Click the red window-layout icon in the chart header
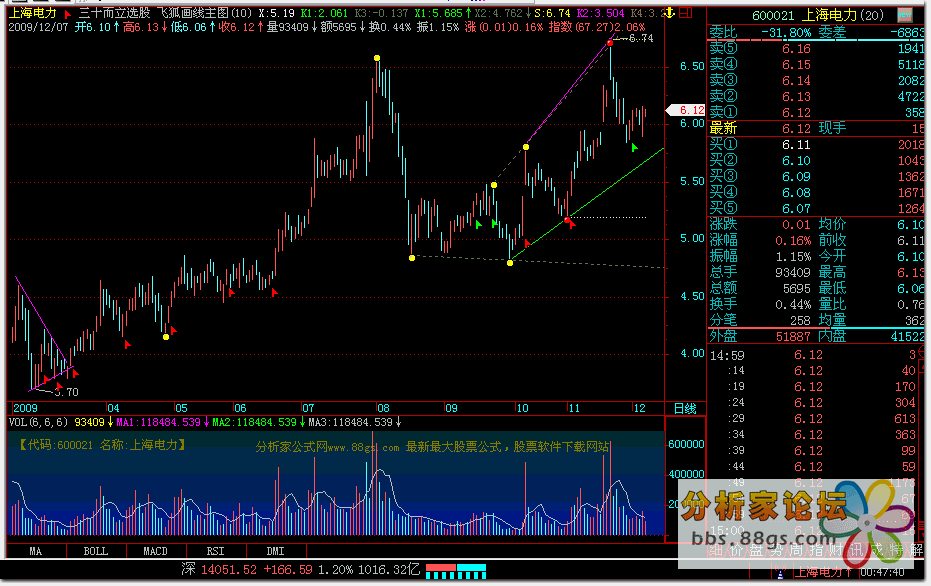Screen dimensions: 931x586 point(685,15)
